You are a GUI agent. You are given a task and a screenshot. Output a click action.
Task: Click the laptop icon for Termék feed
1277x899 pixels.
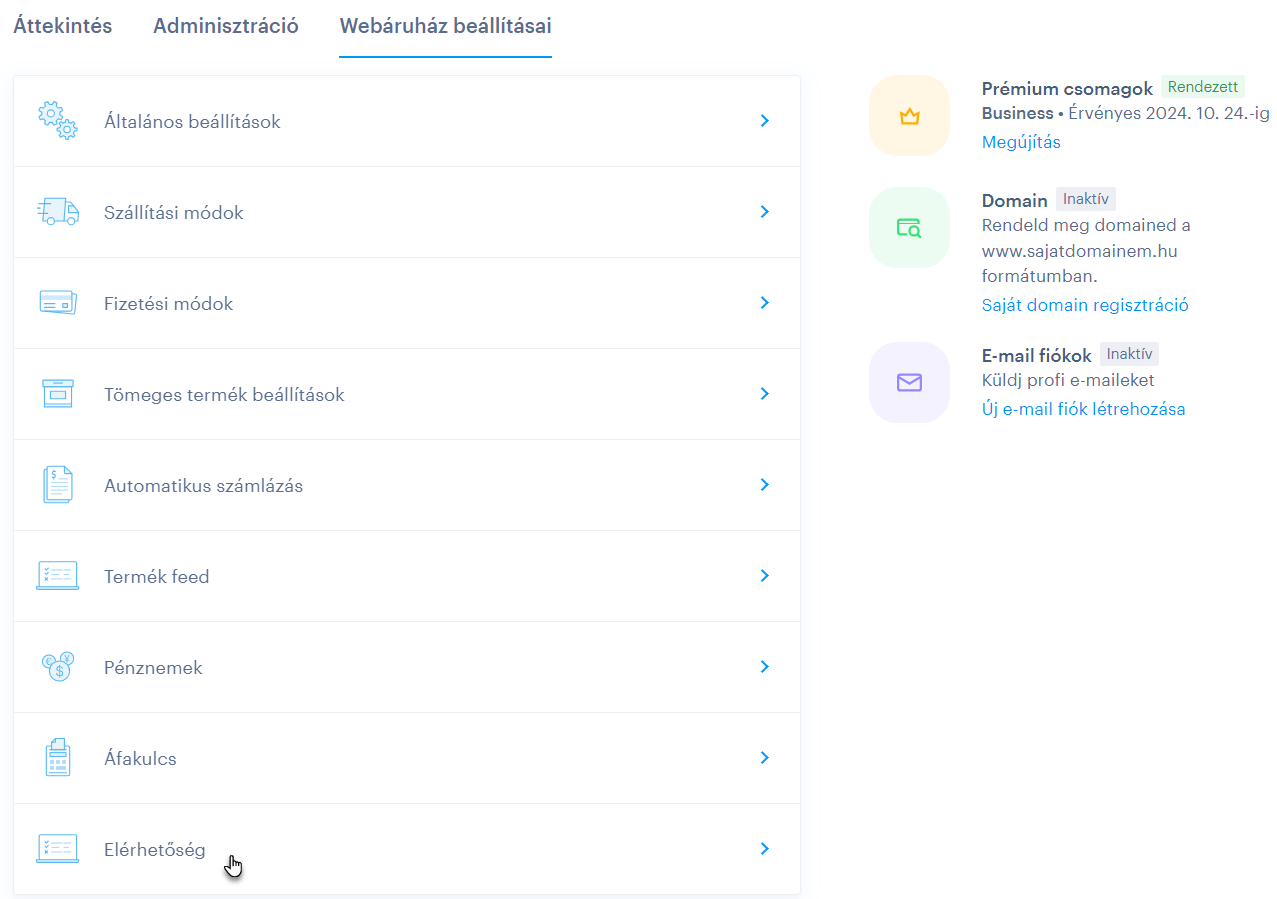58,576
